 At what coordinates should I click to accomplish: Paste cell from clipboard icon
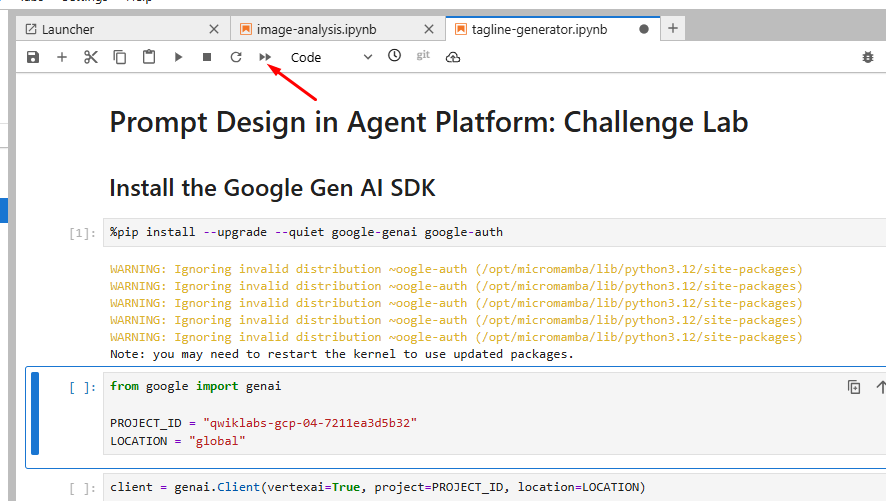[x=149, y=57]
